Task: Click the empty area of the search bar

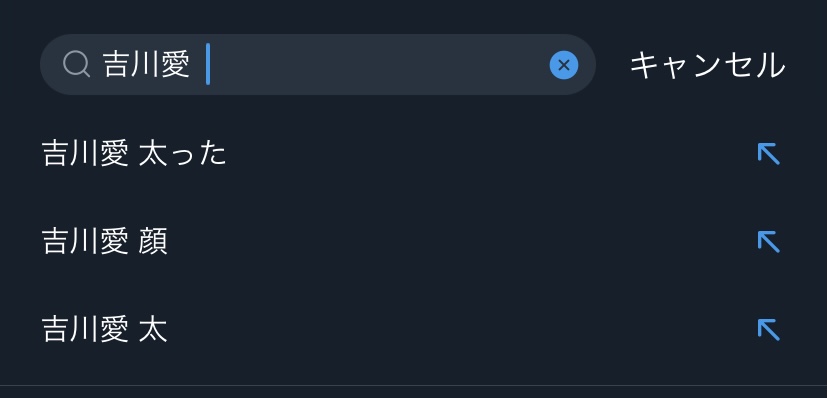Action: pos(377,65)
